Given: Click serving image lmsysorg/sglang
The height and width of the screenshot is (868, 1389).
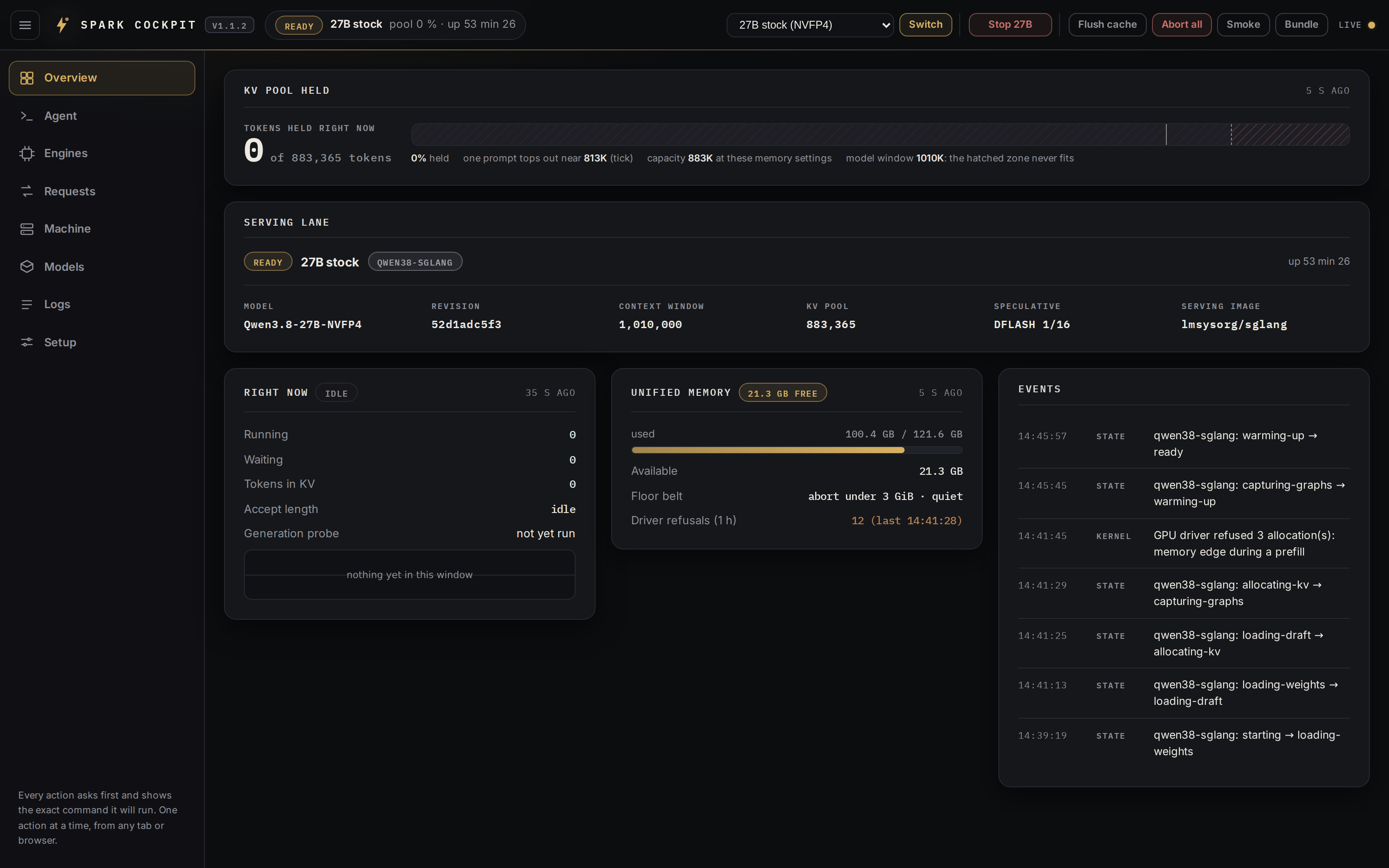Looking at the screenshot, I should pos(1234,324).
